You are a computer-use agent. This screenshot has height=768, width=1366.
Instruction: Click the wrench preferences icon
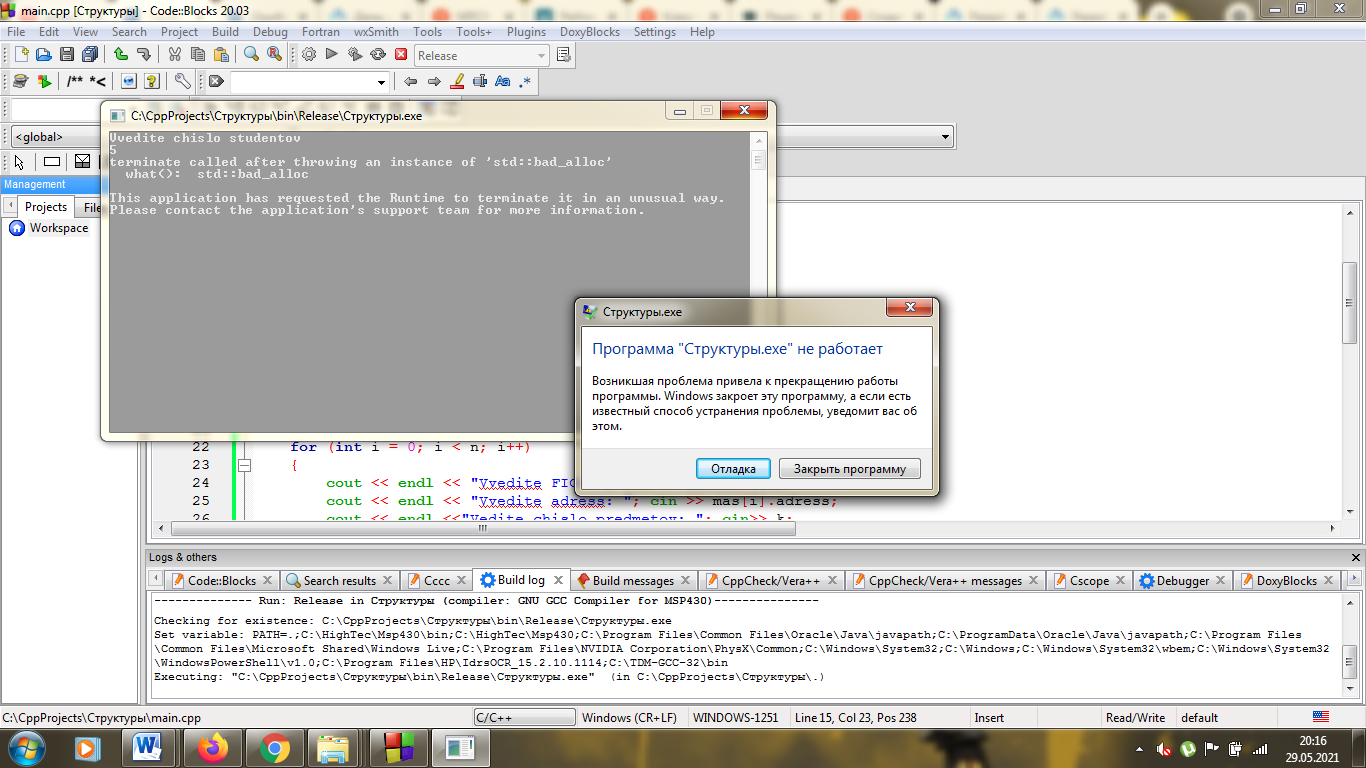tap(182, 81)
